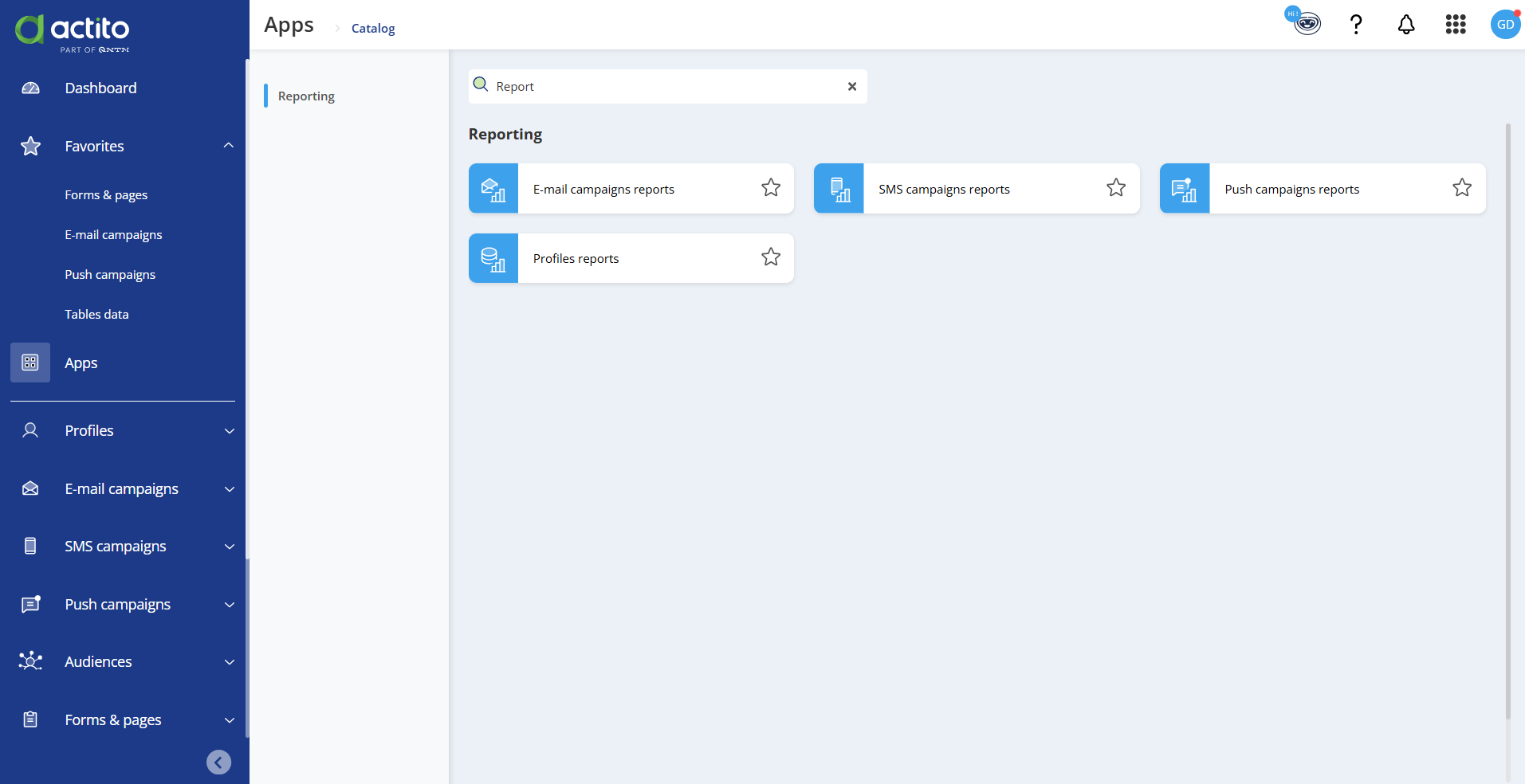The image size is (1525, 784).
Task: Clear the Report search with the X
Action: pyautogui.click(x=852, y=86)
